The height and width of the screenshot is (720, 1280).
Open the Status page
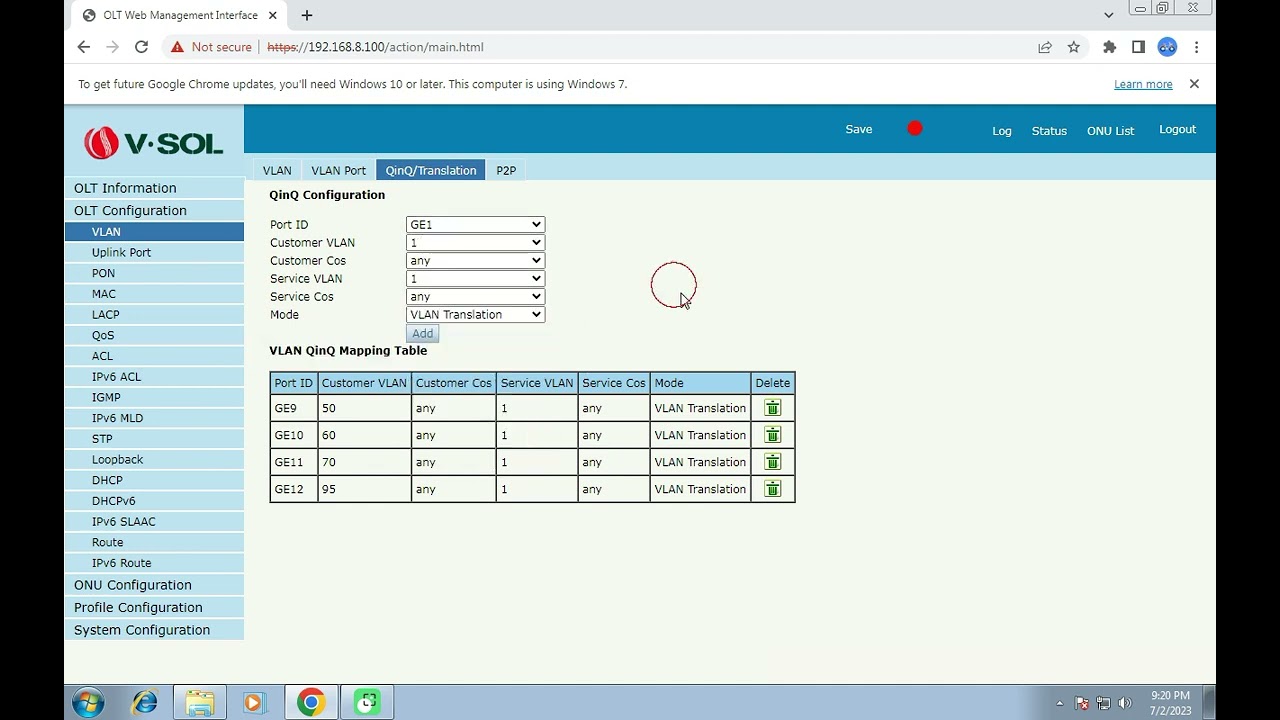(x=1049, y=131)
